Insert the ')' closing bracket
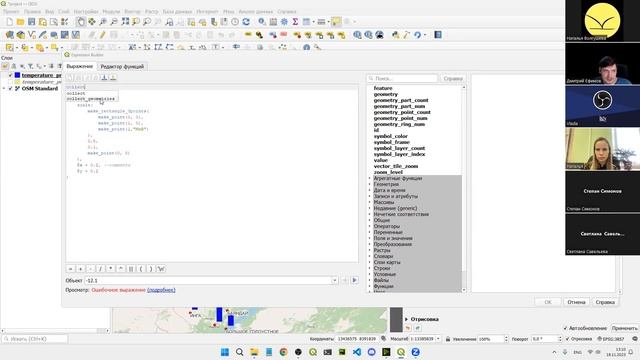Screen dimensions: 640x360 (151, 269)
